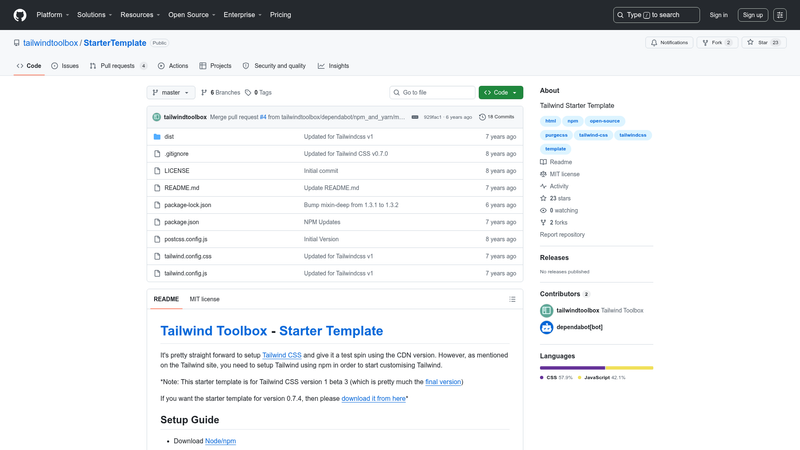The width and height of the screenshot is (800, 450).
Task: Click the Pricing link
Action: click(x=281, y=15)
